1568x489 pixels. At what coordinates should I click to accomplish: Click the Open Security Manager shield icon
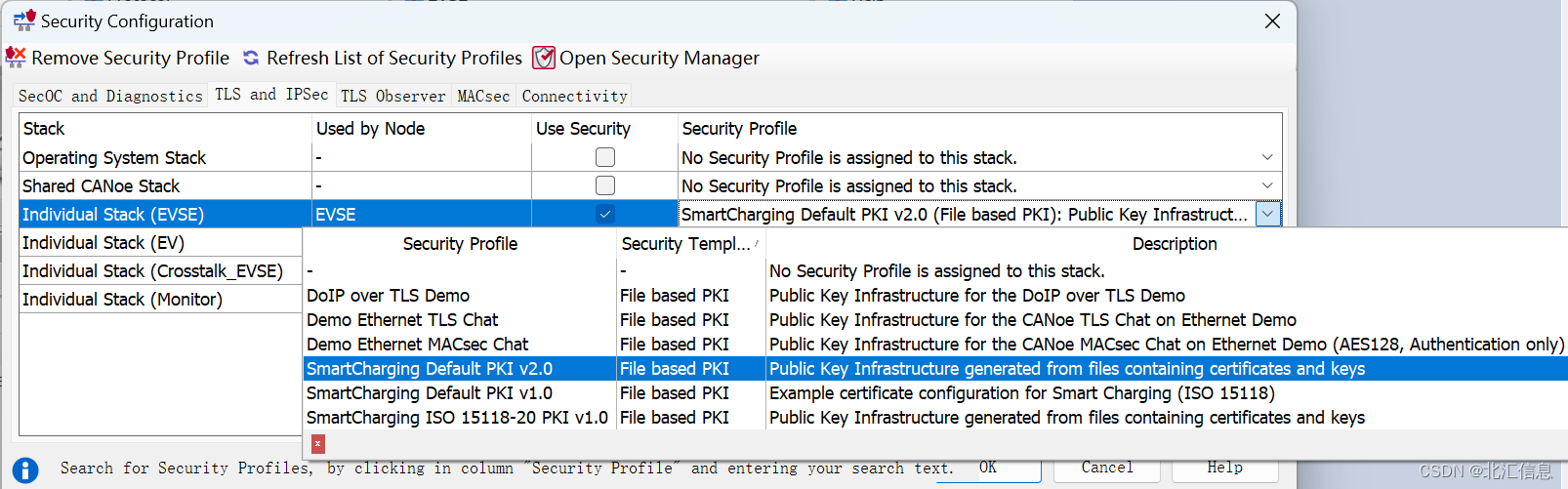click(x=544, y=58)
